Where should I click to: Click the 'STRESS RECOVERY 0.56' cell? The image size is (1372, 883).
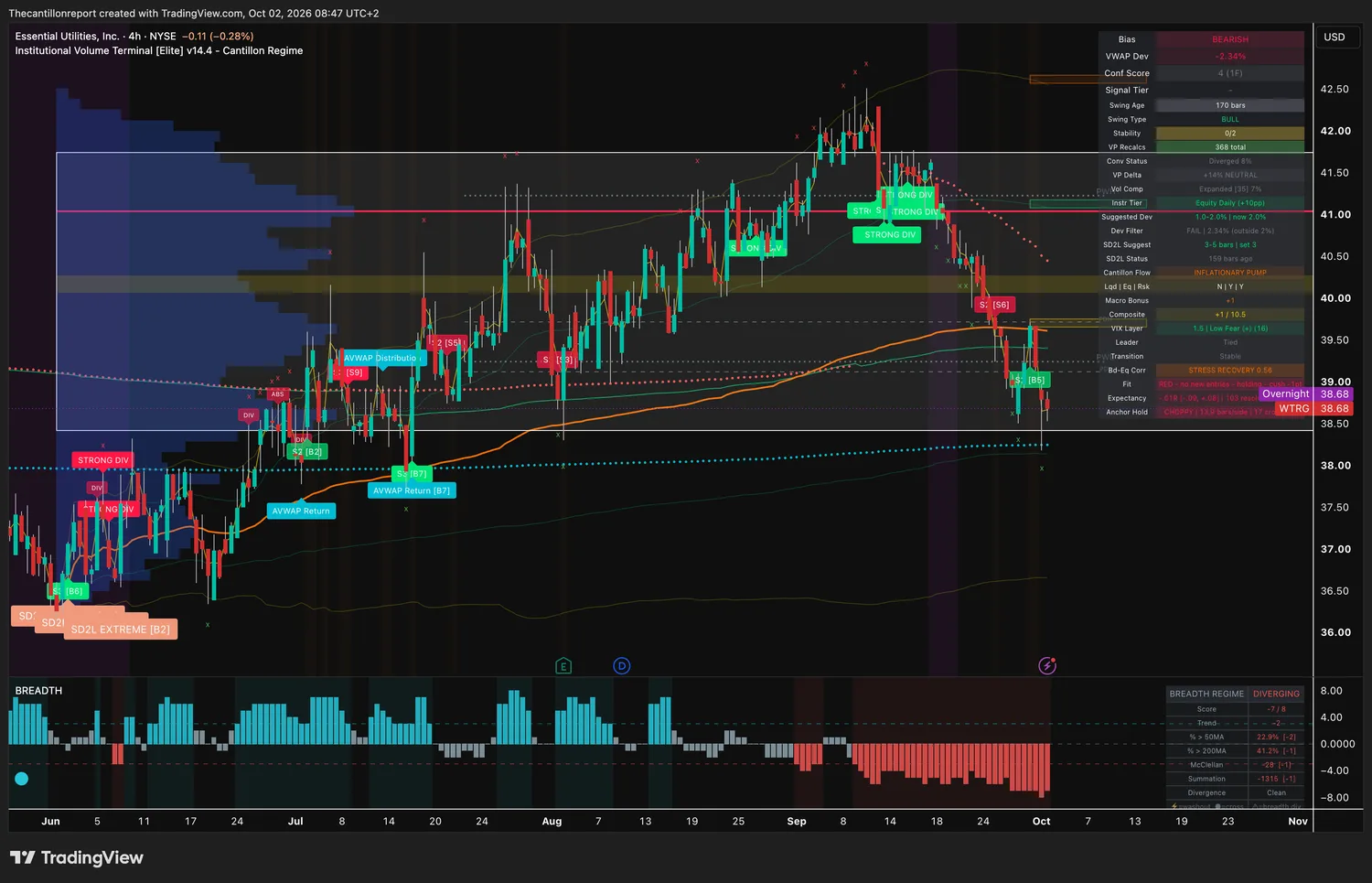click(x=1230, y=371)
